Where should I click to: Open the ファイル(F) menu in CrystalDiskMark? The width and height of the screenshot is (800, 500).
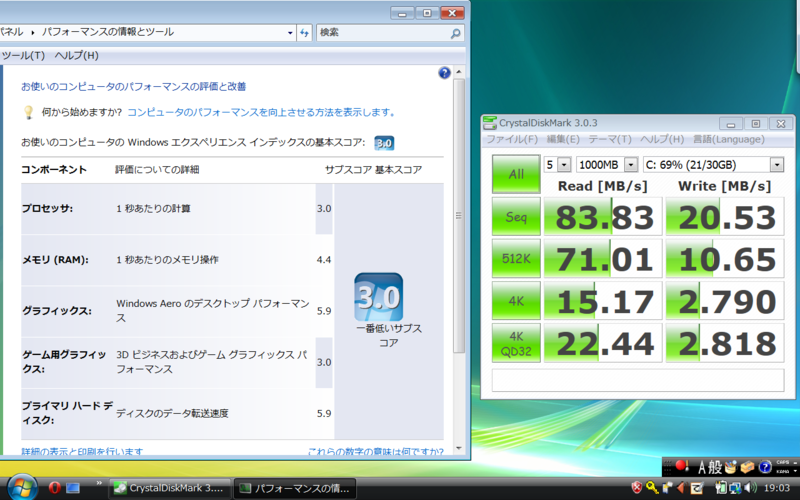[512, 139]
